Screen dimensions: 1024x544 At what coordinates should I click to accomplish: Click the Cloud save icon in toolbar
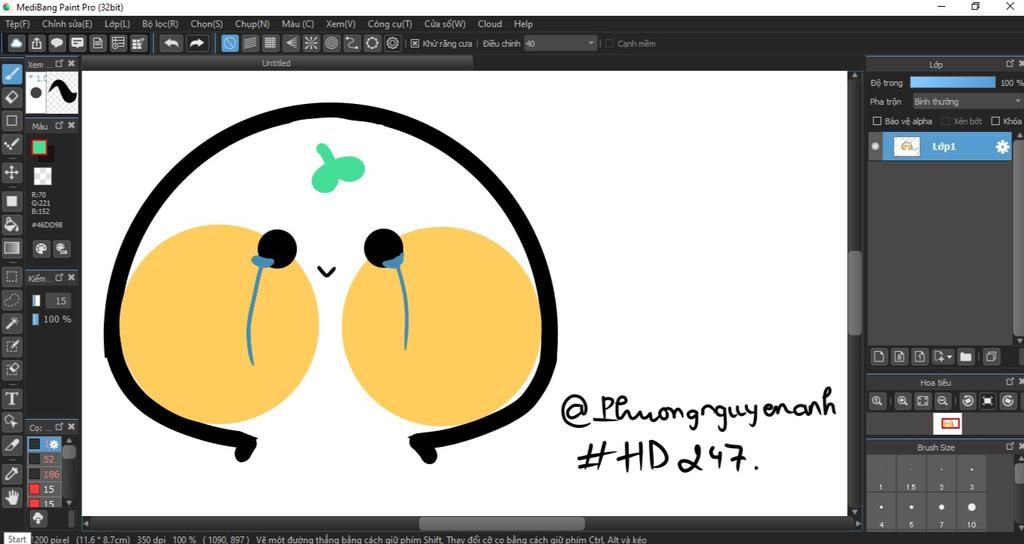(x=16, y=44)
